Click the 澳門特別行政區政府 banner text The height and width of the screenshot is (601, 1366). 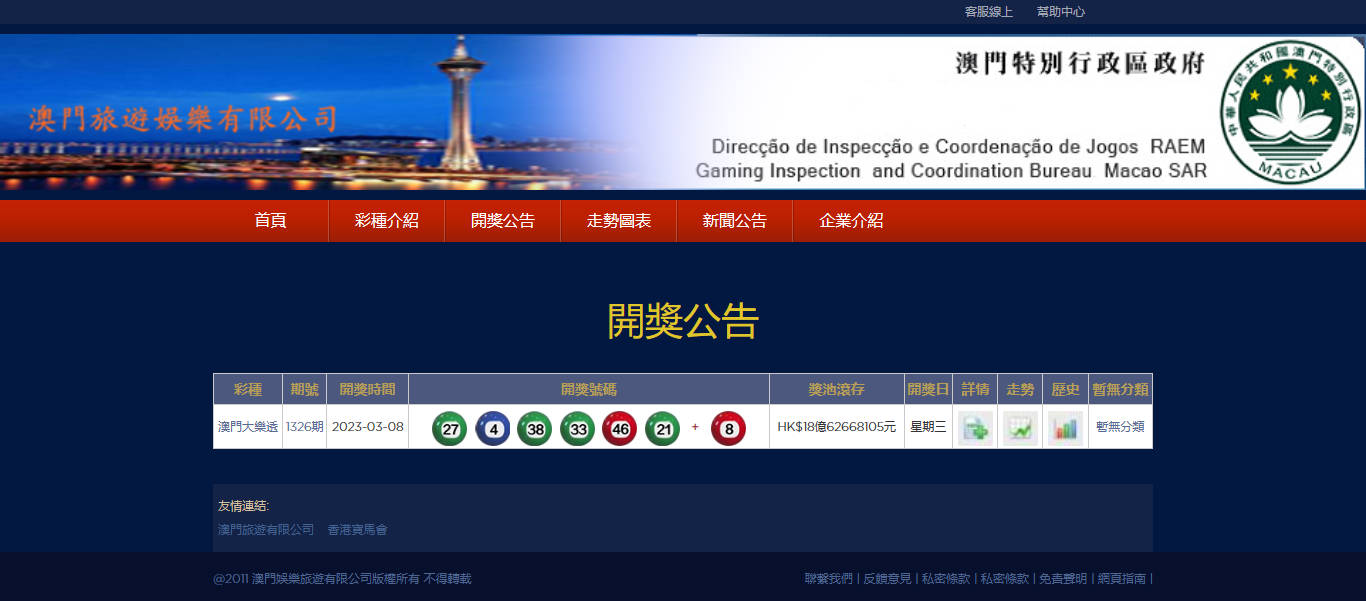click(x=1081, y=64)
